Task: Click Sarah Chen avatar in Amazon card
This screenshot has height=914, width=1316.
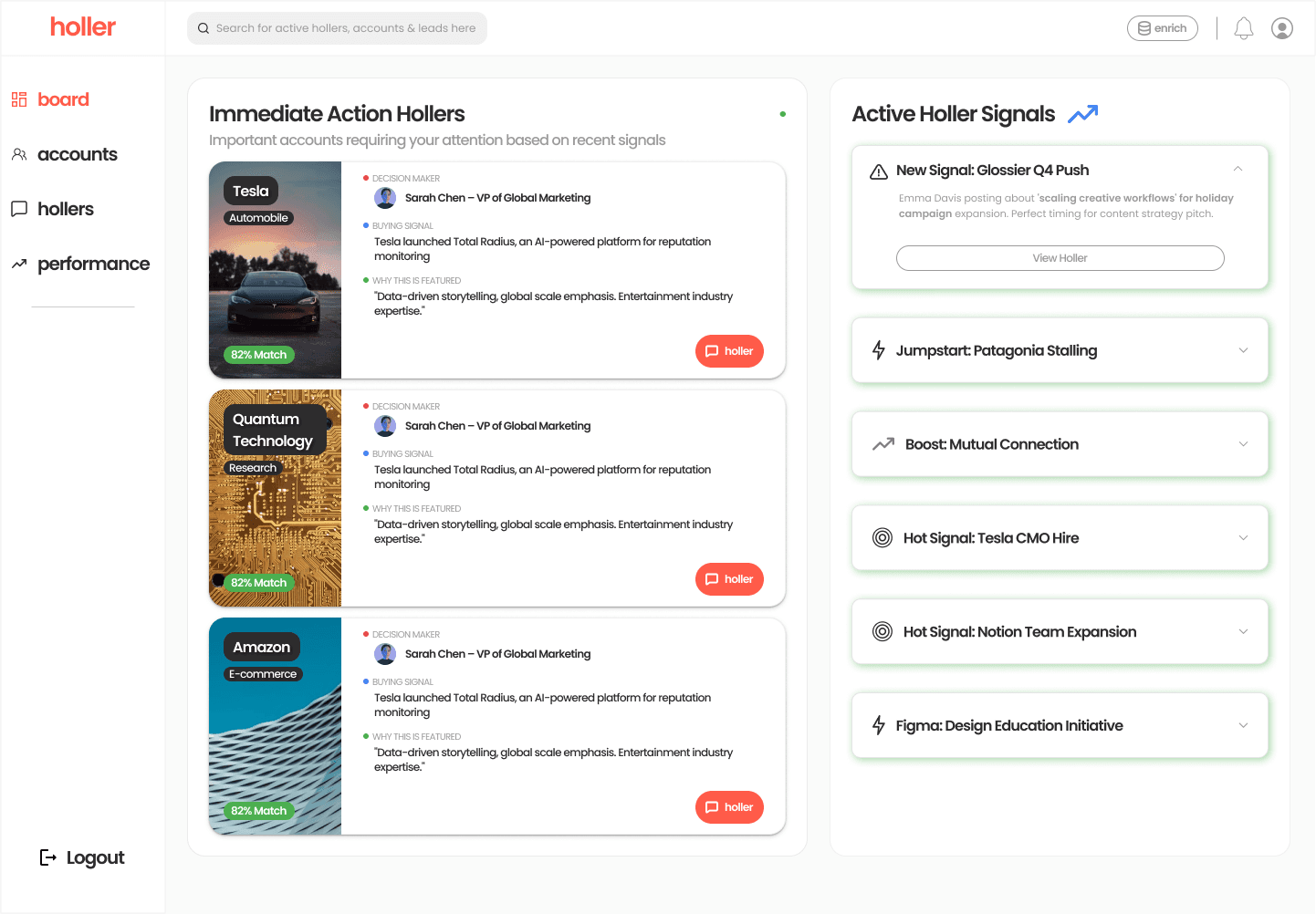Action: (385, 654)
